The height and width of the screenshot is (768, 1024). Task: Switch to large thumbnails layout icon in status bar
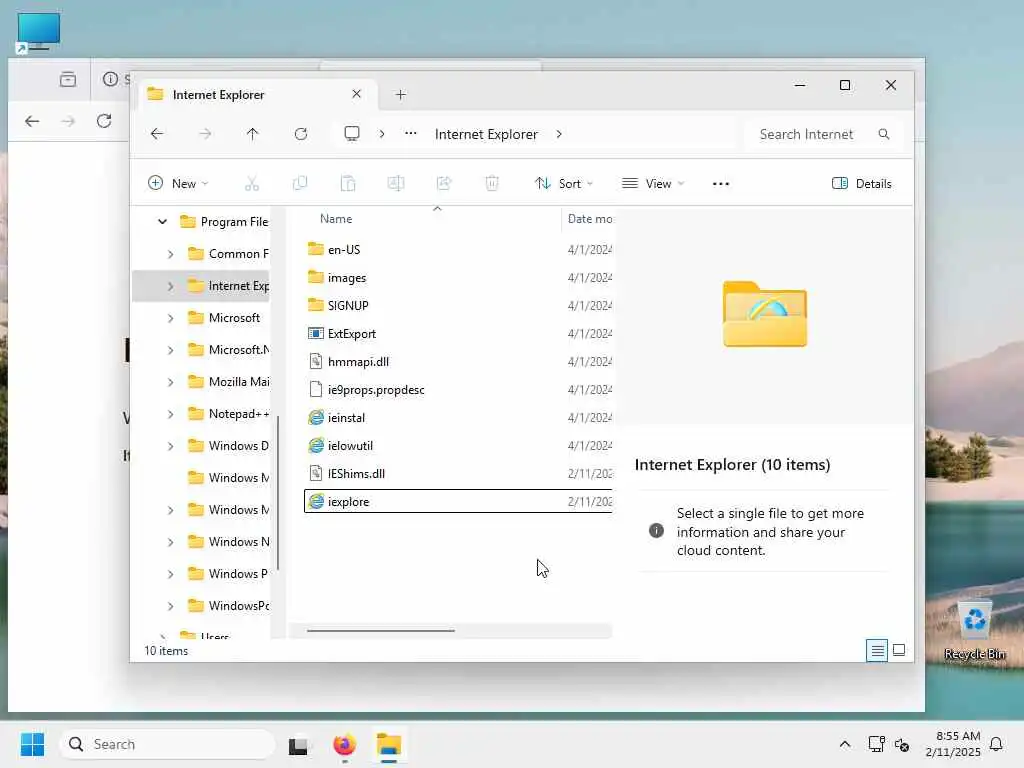pyautogui.click(x=899, y=650)
